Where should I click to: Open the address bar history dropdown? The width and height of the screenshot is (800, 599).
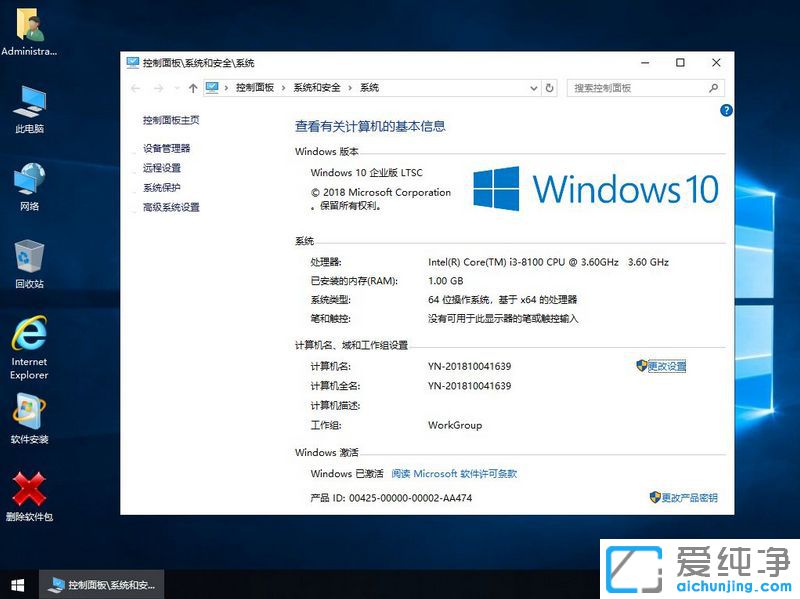(x=532, y=87)
